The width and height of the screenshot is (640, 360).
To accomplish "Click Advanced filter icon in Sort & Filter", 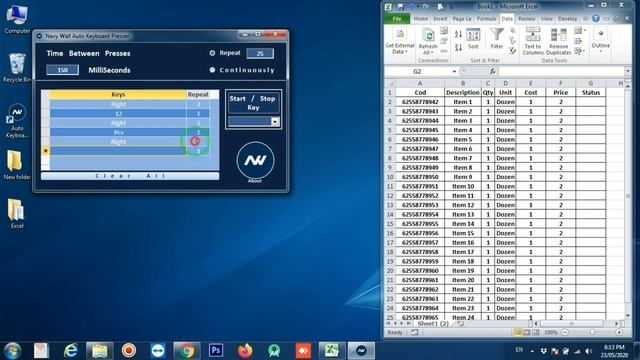I will 513,51.
